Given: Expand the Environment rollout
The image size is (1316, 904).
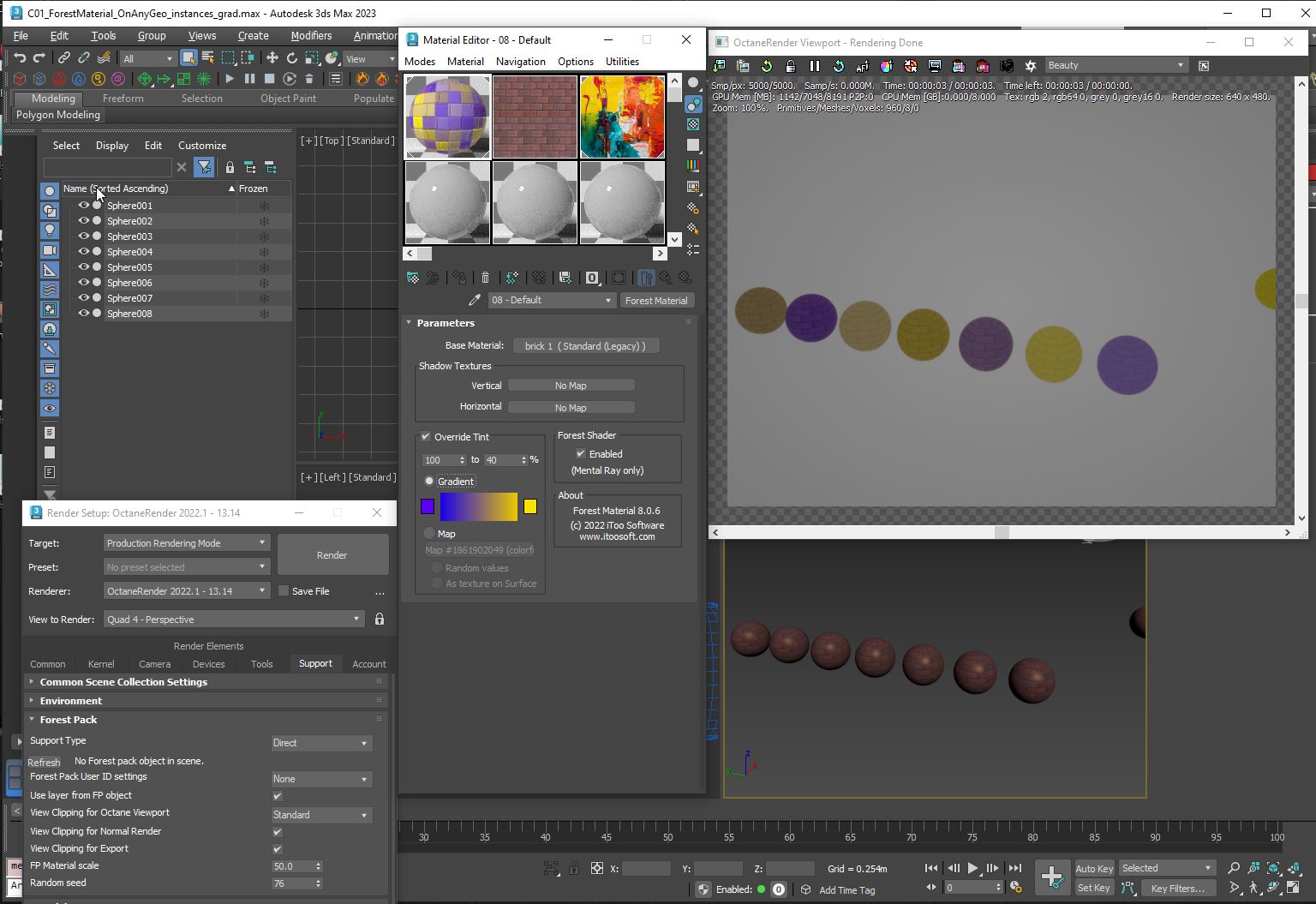Looking at the screenshot, I should (x=70, y=701).
